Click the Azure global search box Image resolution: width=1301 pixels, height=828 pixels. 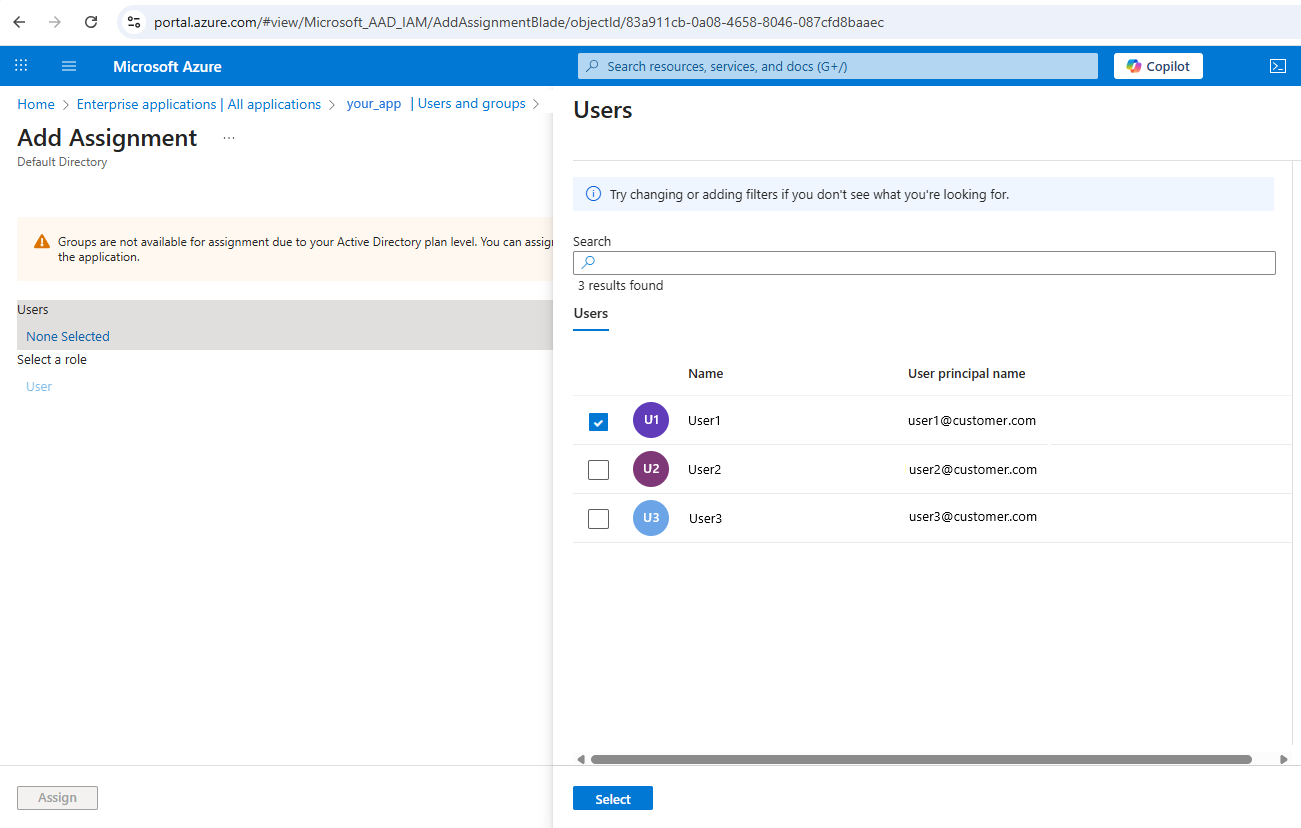(838, 66)
